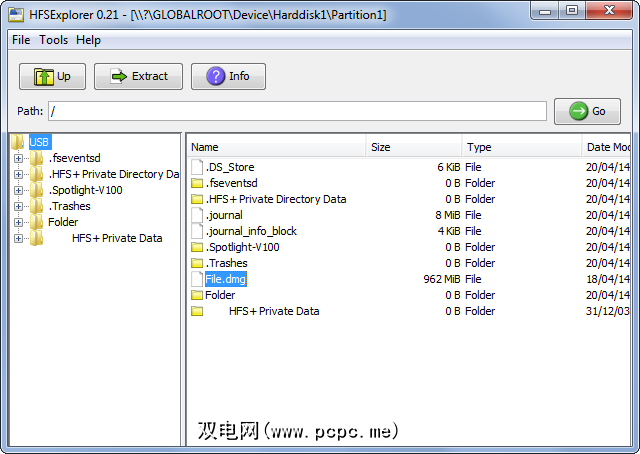Select .Spotlight-V100 in the tree panel

tap(85, 190)
